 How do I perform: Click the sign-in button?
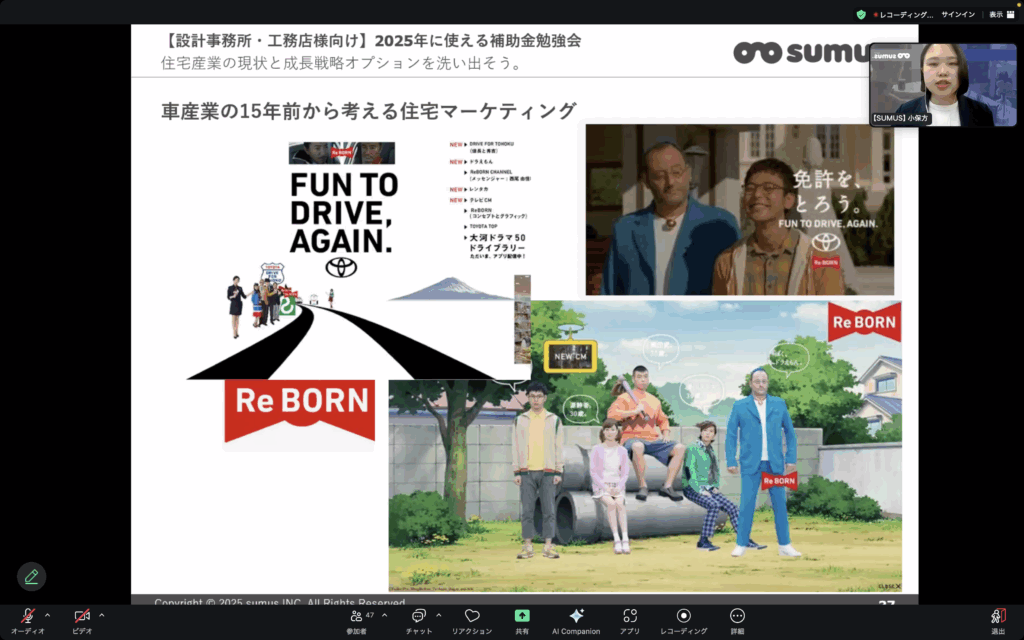click(x=958, y=14)
